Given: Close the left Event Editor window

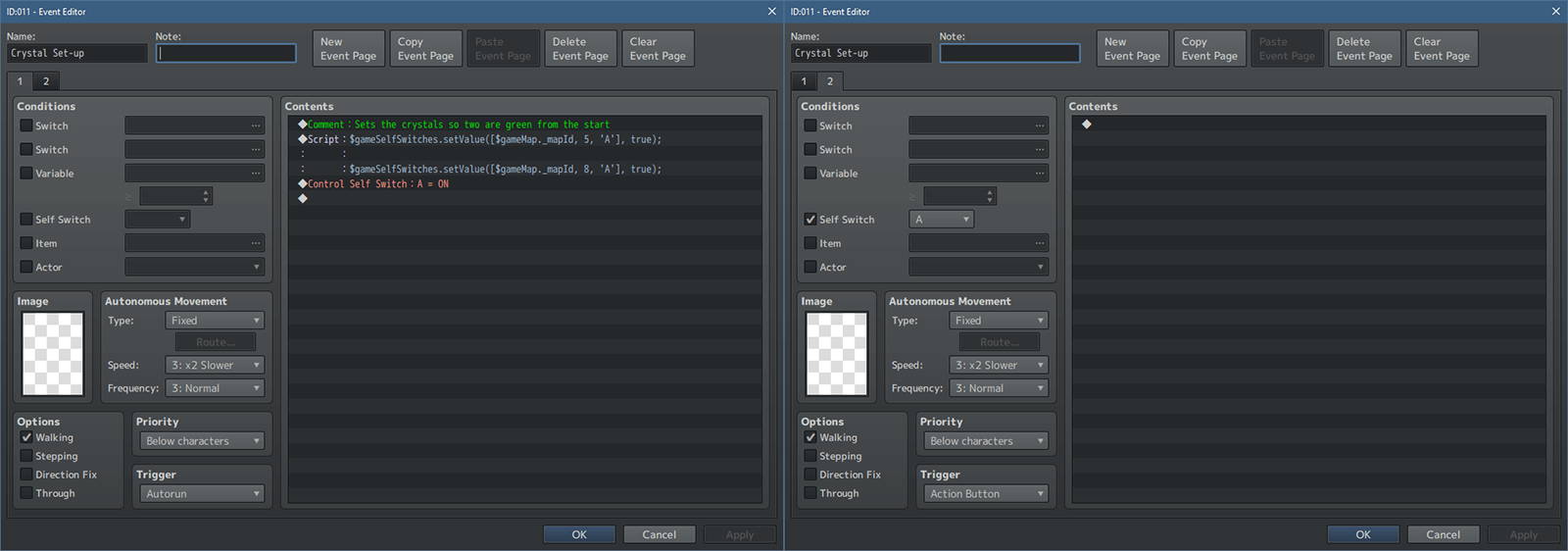Looking at the screenshot, I should click(x=771, y=12).
